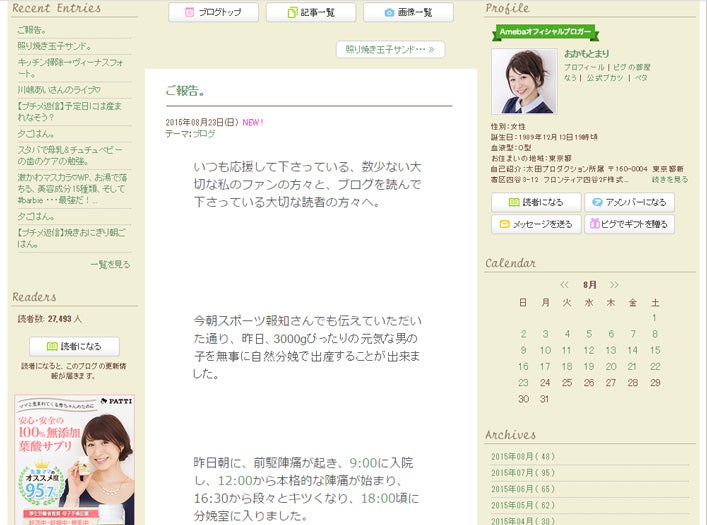Go to previous month in Calendar
707x525 pixels.
pyautogui.click(x=564, y=285)
